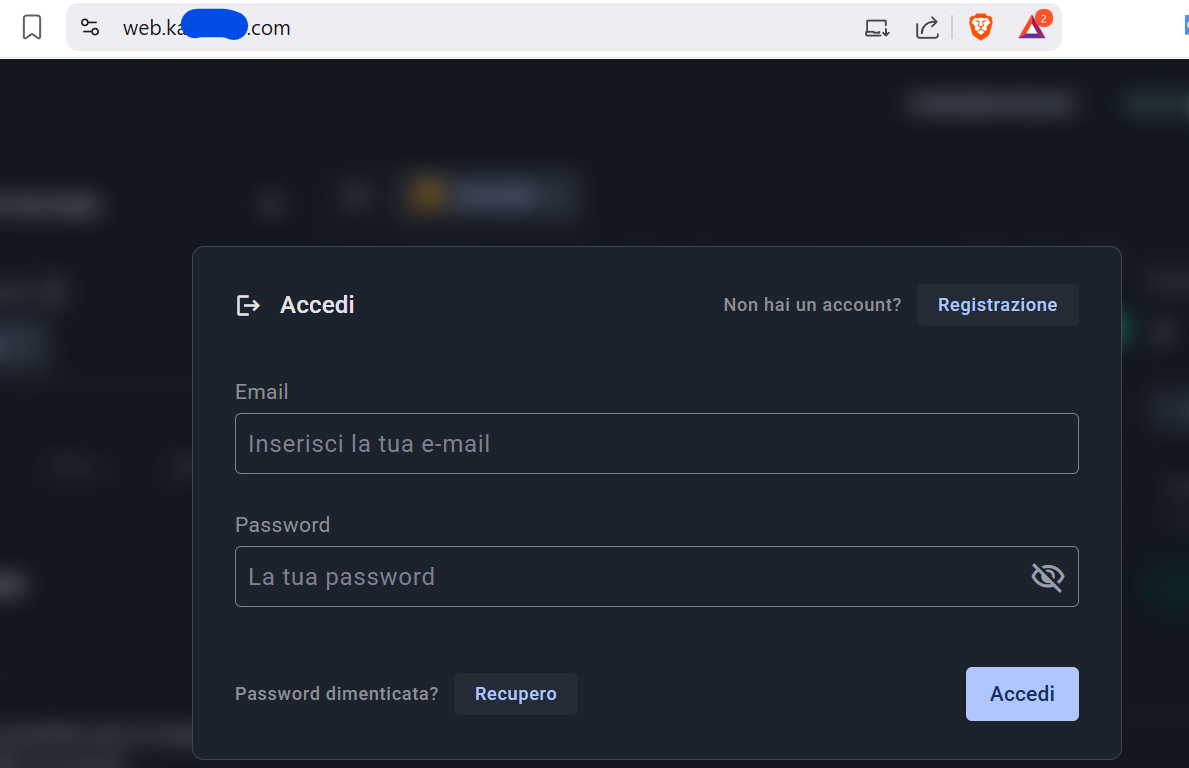Click the install app icon in address bar
Screen dimensions: 1189x768
coord(877,28)
